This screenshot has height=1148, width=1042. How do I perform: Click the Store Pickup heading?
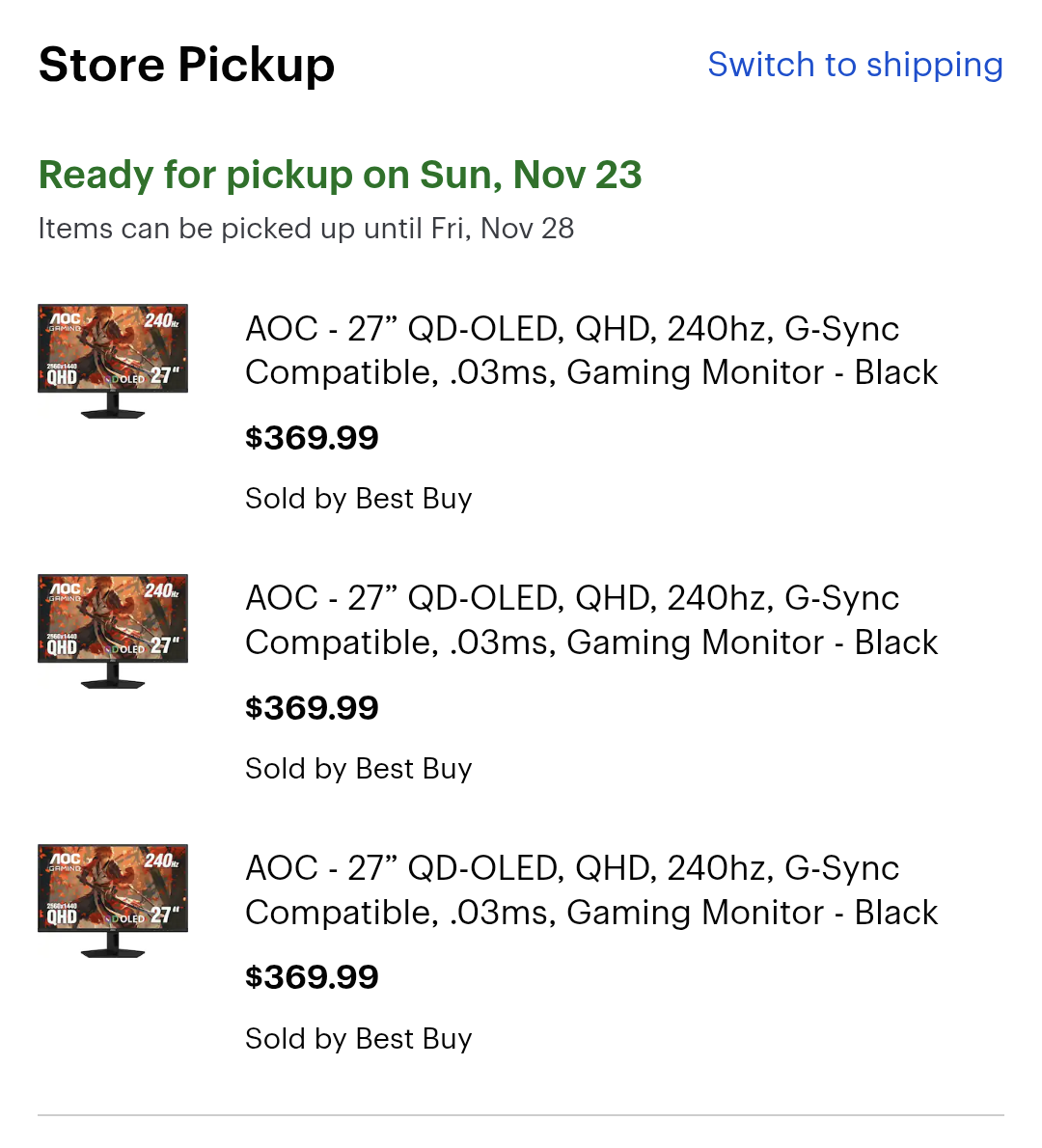[186, 66]
